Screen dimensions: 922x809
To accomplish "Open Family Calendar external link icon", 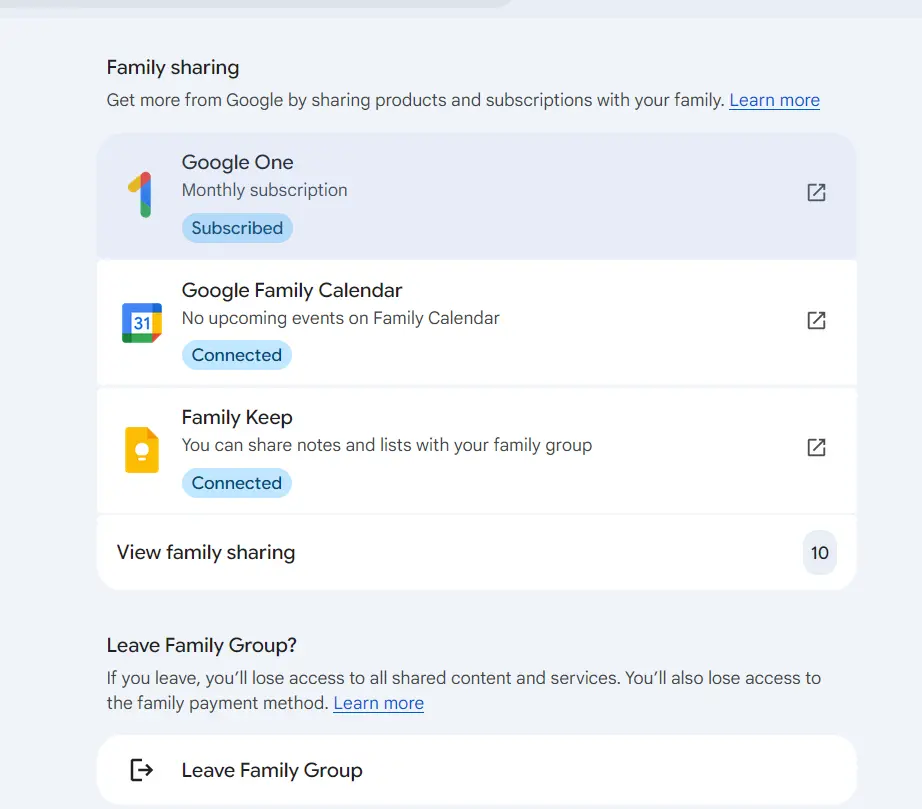I will (x=816, y=320).
